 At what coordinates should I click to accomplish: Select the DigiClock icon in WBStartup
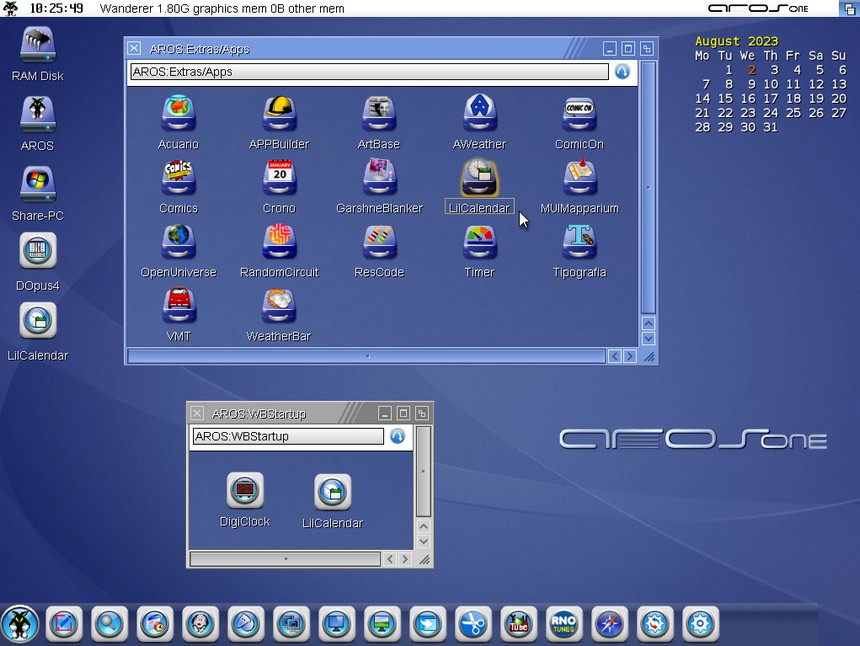245,490
